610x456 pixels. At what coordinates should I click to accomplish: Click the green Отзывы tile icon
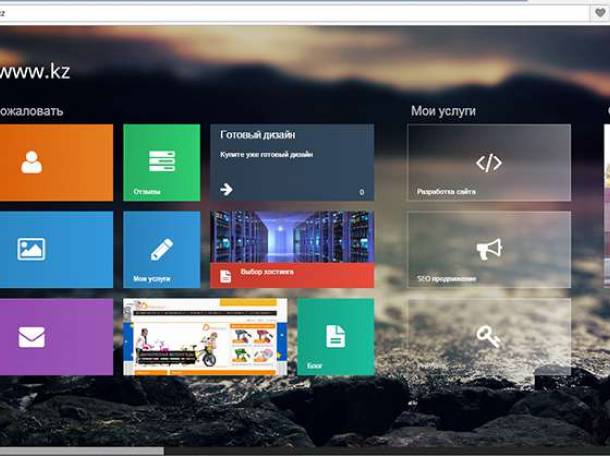(x=161, y=161)
